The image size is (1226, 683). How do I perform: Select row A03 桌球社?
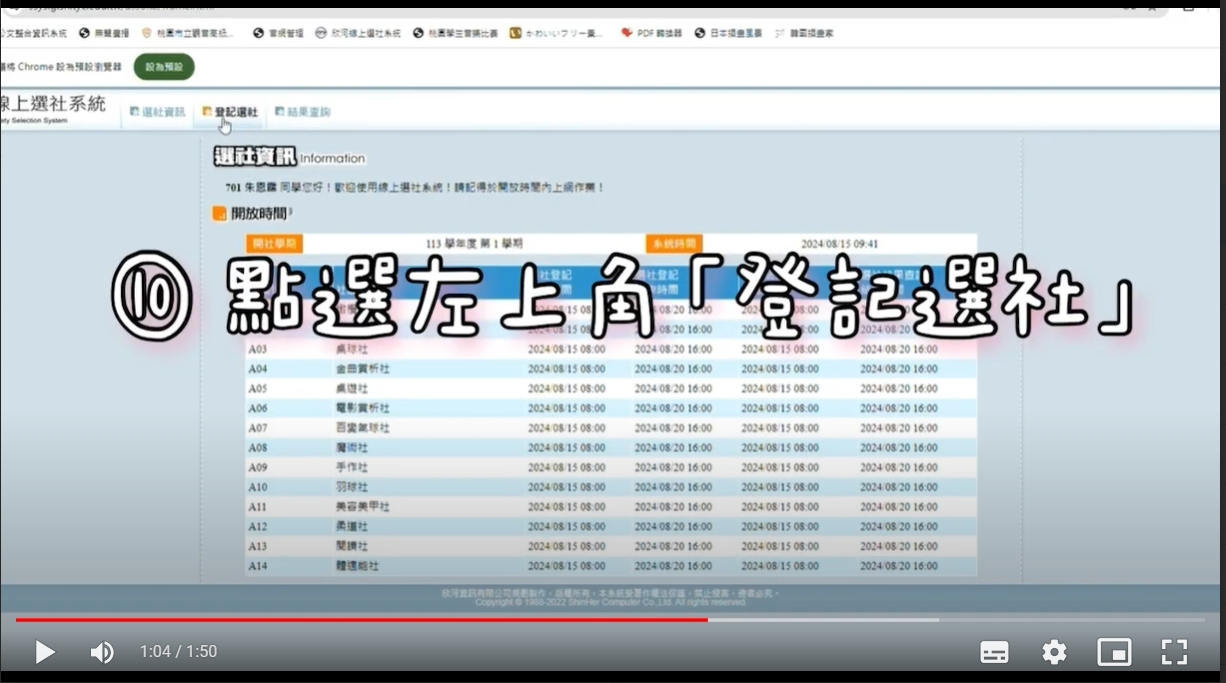tap(611, 349)
